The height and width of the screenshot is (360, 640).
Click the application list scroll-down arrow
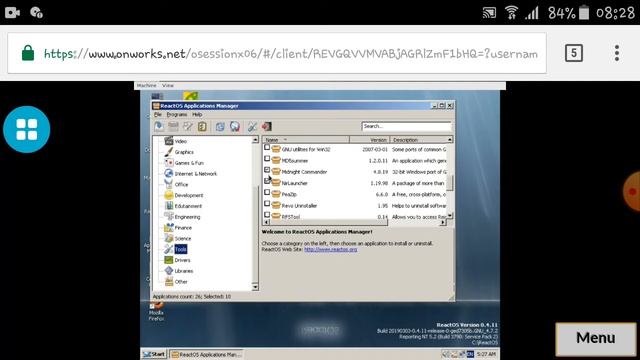pyautogui.click(x=450, y=215)
